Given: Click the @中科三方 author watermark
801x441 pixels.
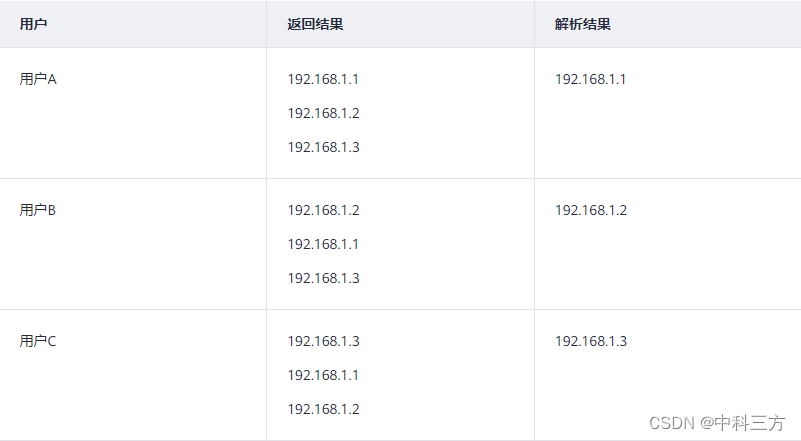Looking at the screenshot, I should coord(743,423).
